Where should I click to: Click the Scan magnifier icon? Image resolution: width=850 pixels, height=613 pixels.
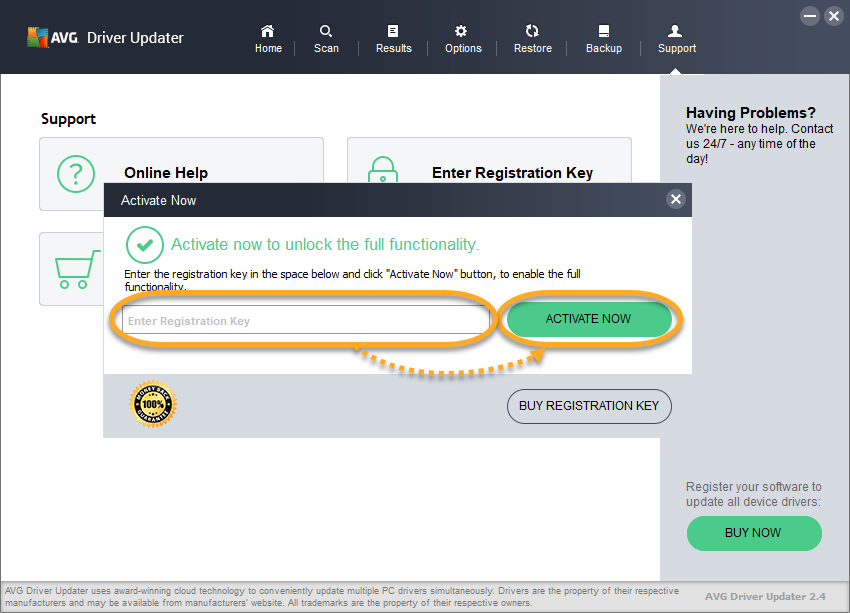(x=326, y=31)
